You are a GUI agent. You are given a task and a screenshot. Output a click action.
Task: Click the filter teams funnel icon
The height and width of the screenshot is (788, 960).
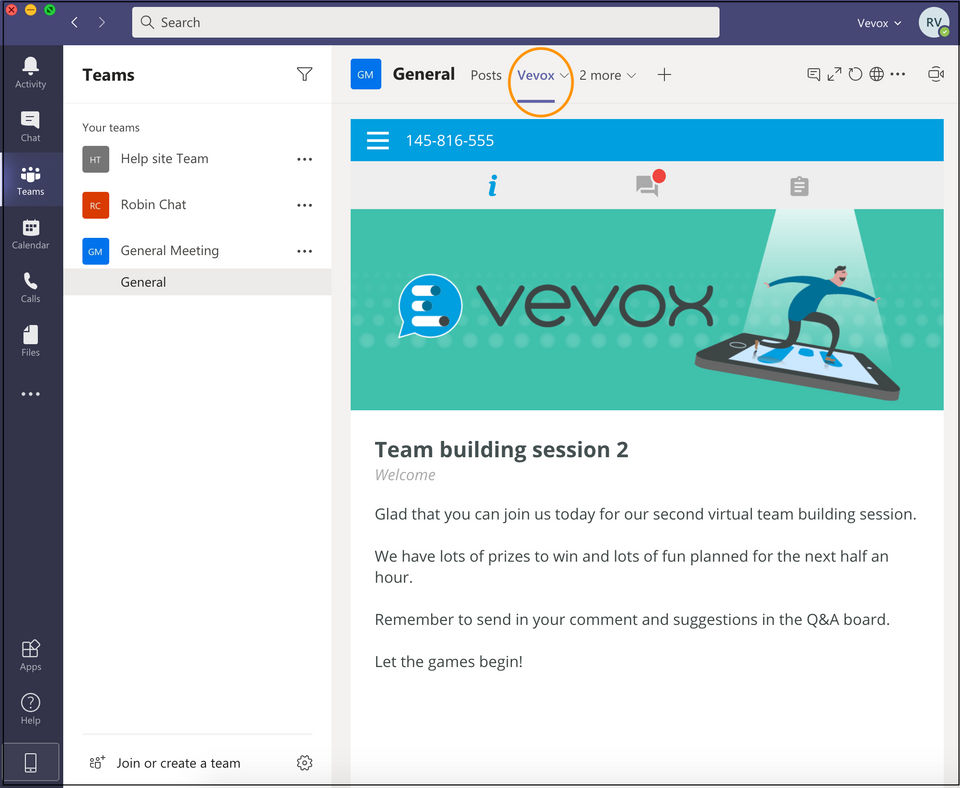(x=304, y=74)
